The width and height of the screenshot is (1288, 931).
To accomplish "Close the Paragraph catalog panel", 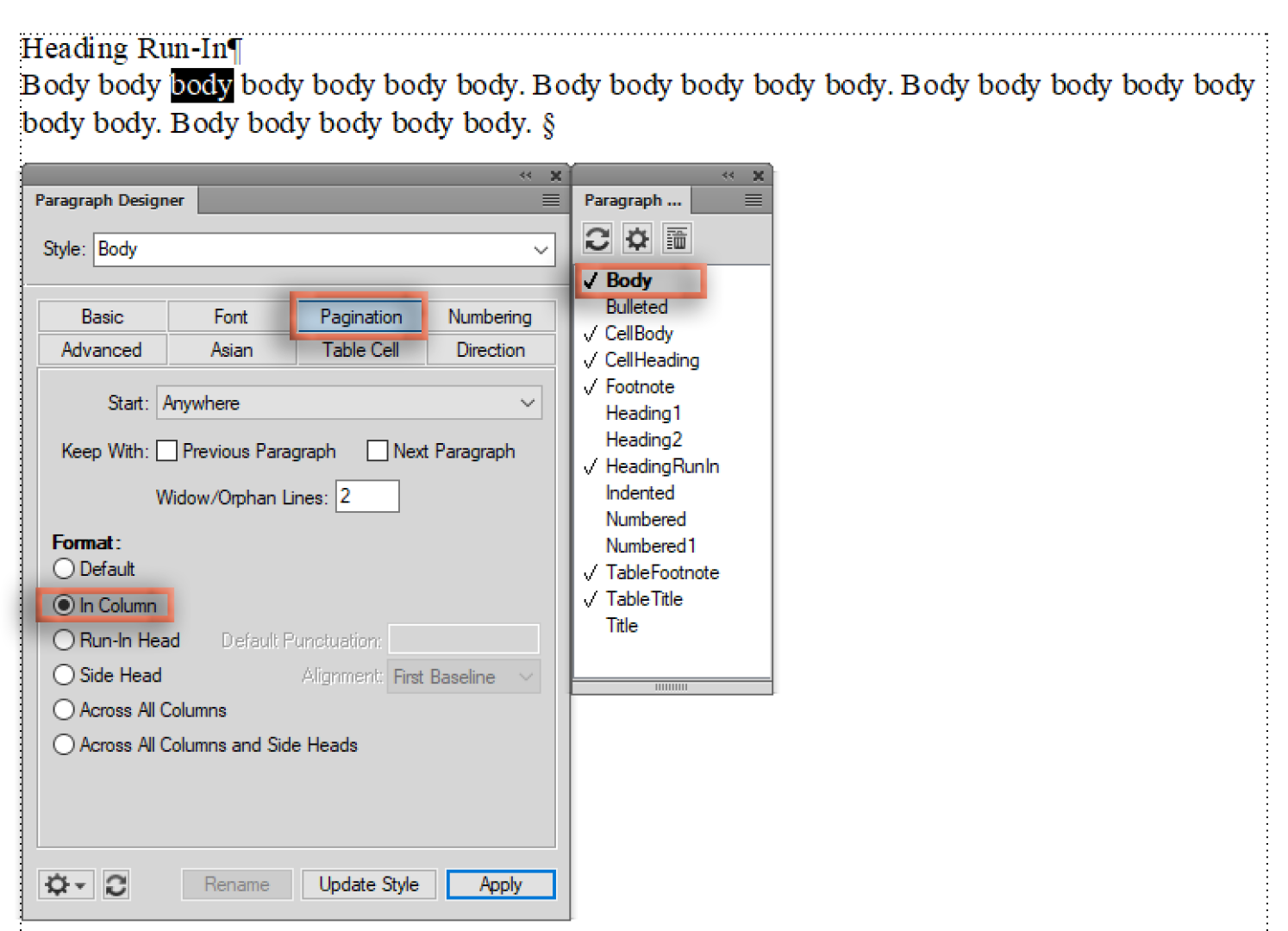I will coord(759,176).
